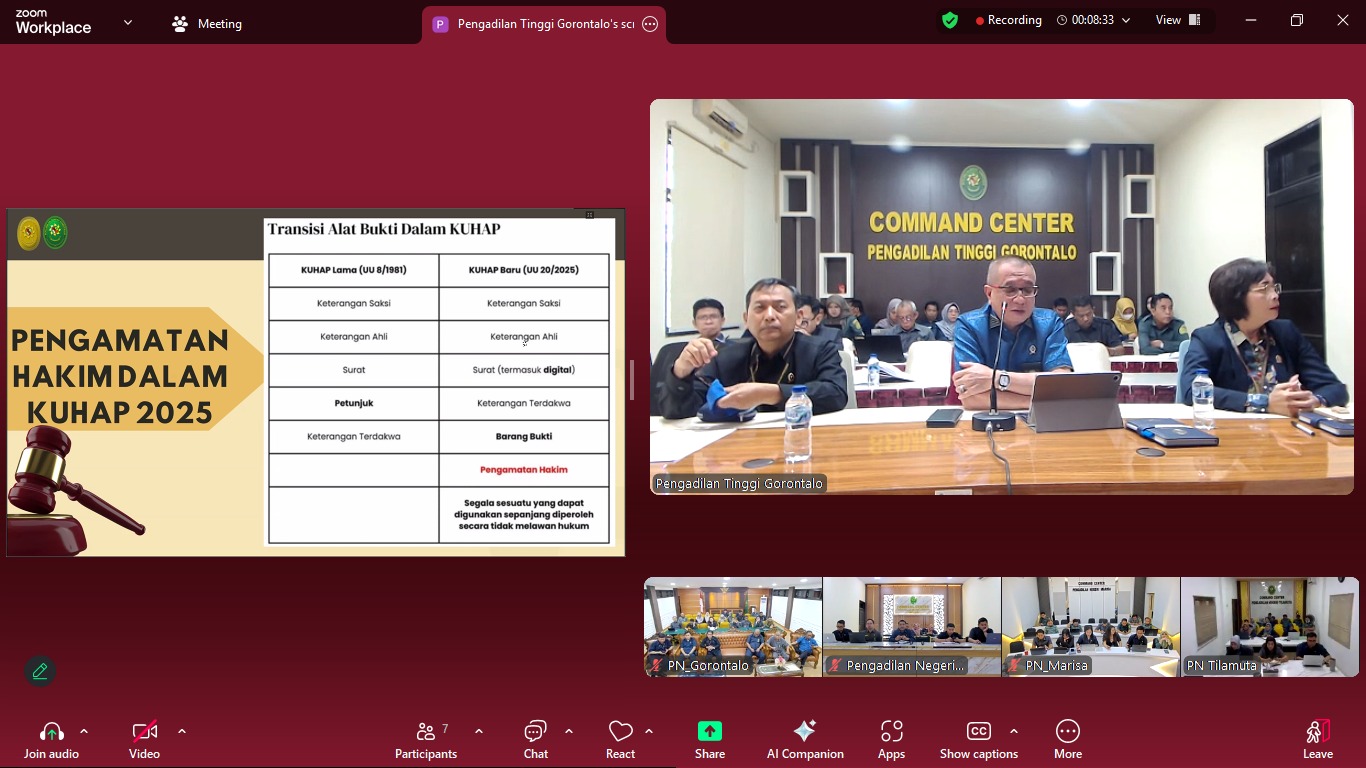
Task: Toggle your Video on
Action: tap(143, 730)
